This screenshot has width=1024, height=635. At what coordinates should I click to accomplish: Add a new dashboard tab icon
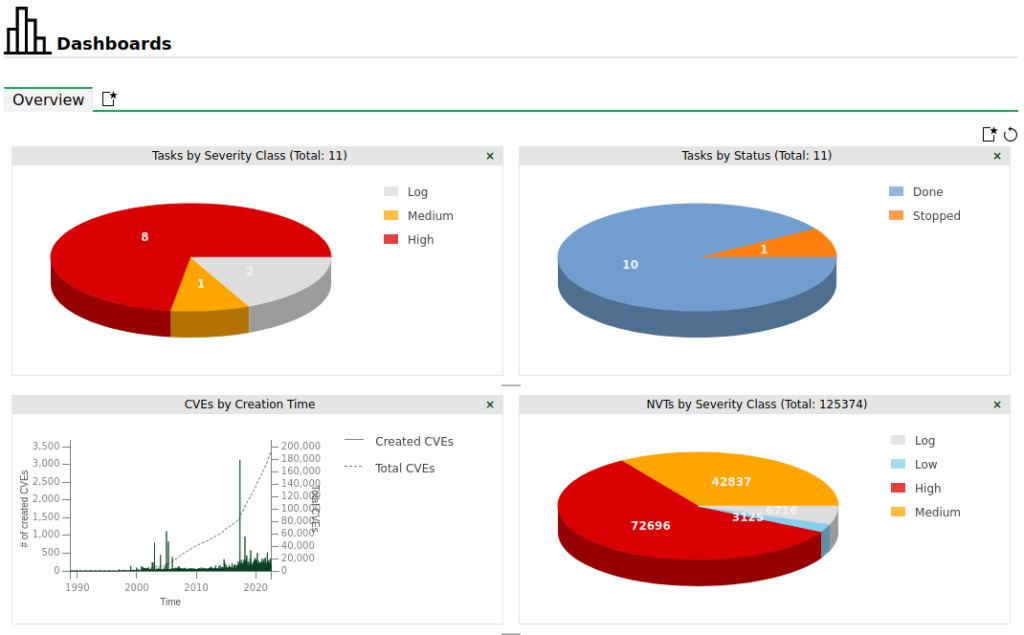coord(110,99)
